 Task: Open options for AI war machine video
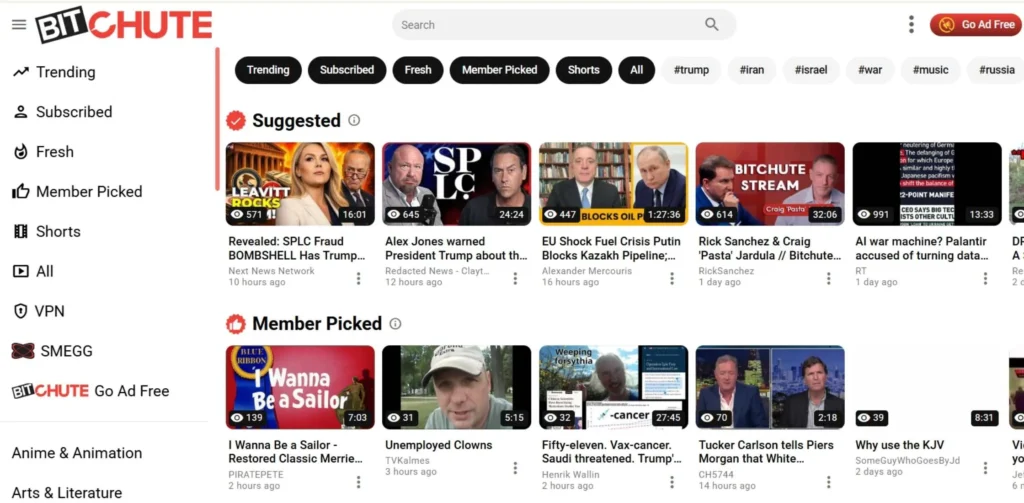[x=985, y=279]
